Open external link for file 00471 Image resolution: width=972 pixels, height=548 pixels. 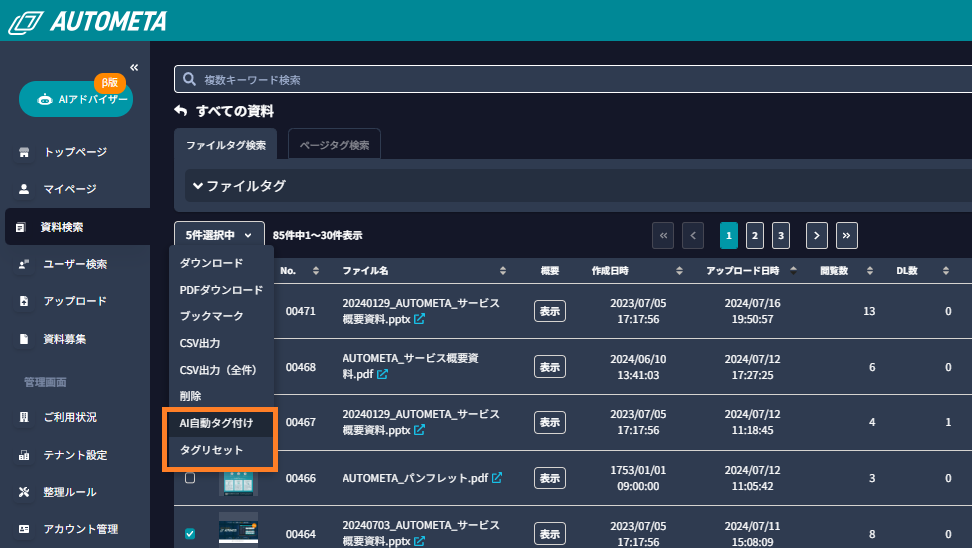[420, 319]
